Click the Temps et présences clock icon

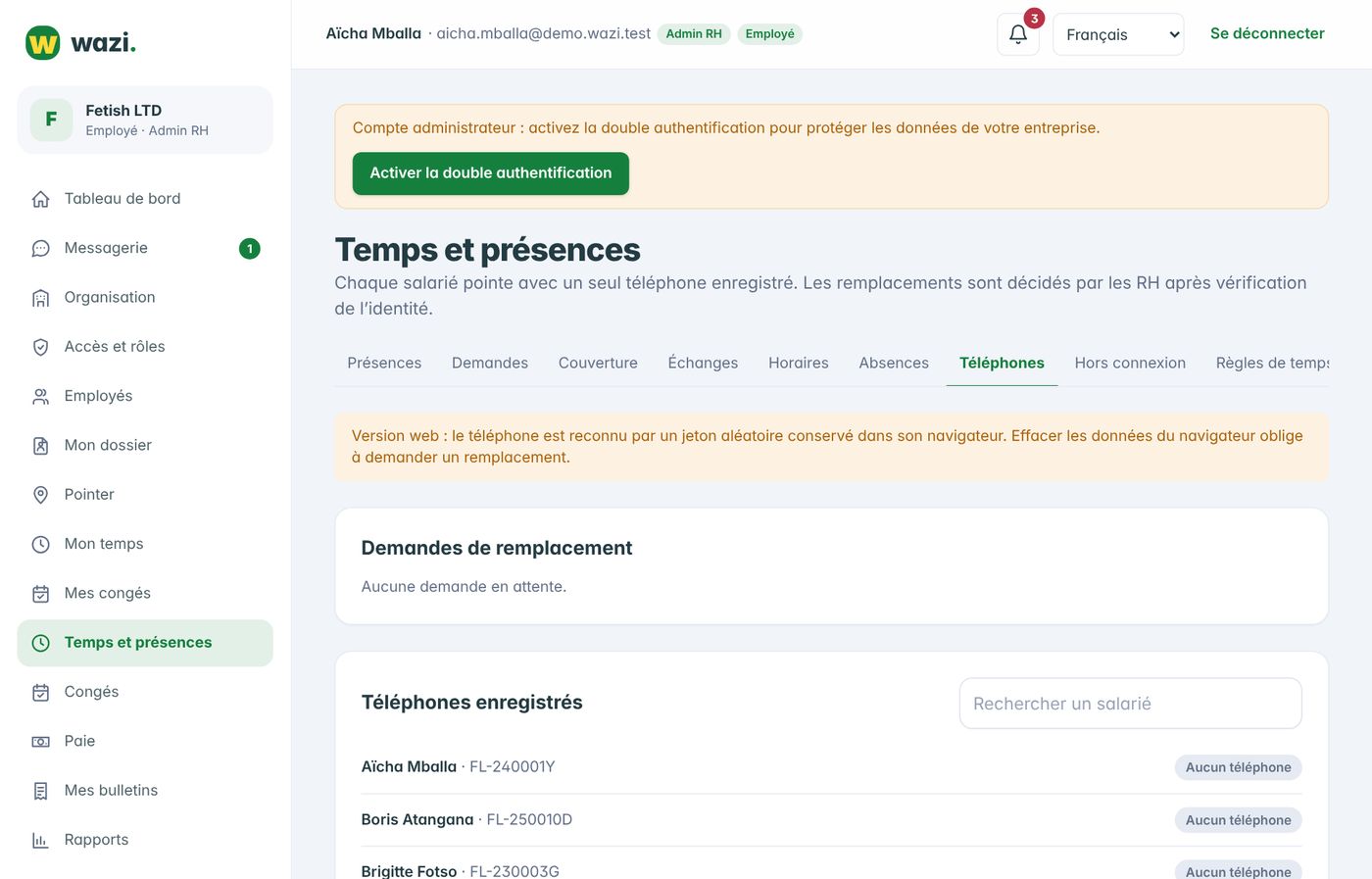[x=40, y=643]
